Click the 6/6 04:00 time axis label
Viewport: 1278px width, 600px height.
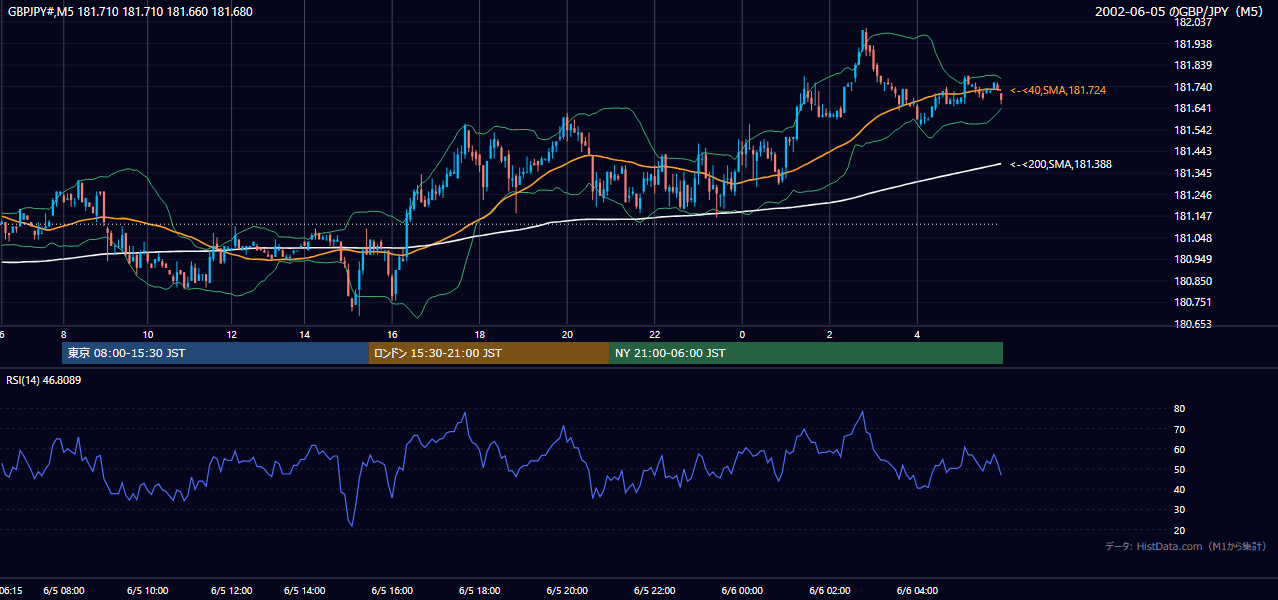pyautogui.click(x=917, y=590)
